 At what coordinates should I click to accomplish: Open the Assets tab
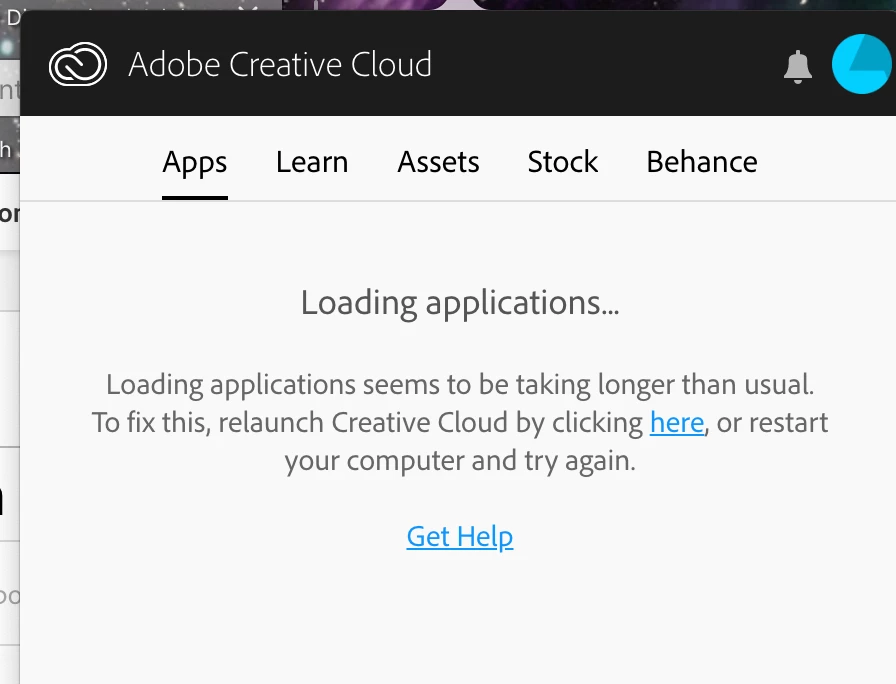438,162
